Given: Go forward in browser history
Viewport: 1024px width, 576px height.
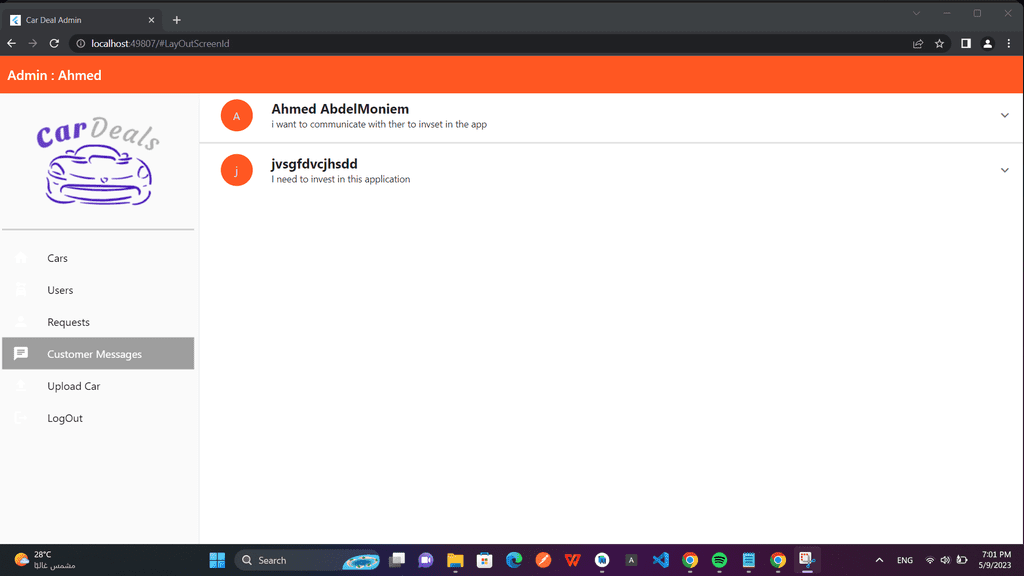Looking at the screenshot, I should (33, 44).
